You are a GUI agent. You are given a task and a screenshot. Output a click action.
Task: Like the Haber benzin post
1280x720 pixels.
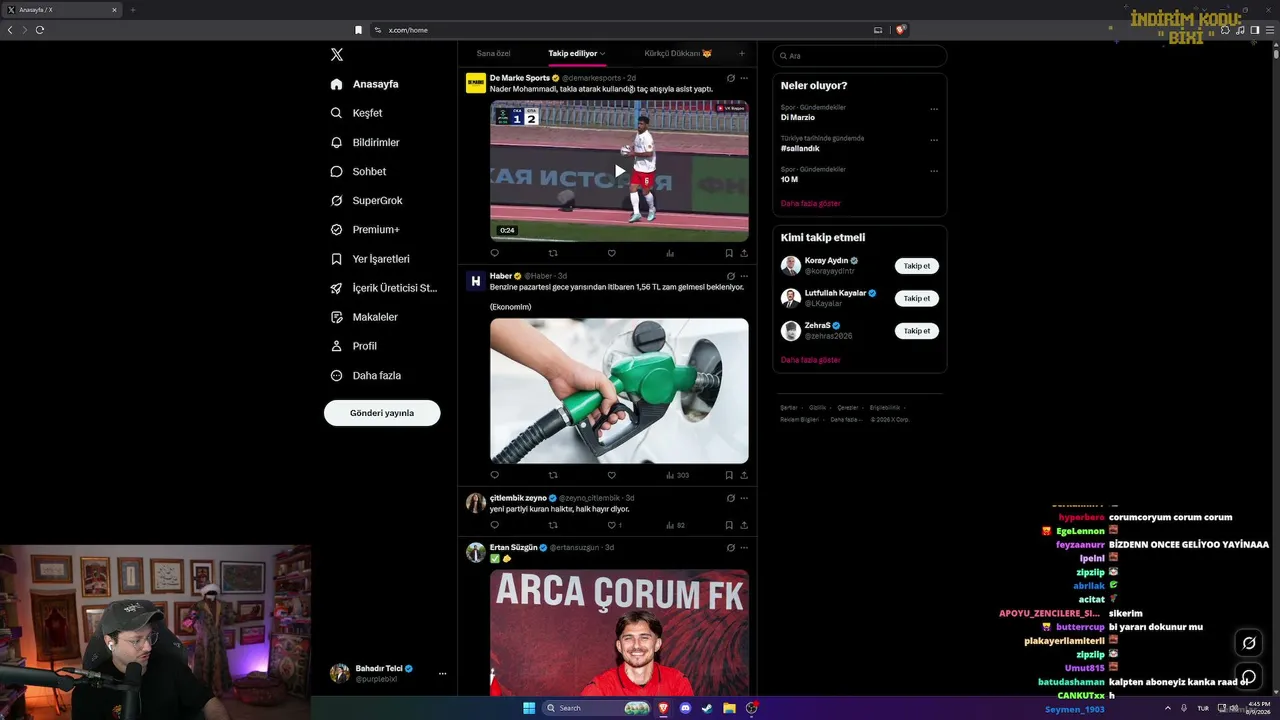point(611,476)
